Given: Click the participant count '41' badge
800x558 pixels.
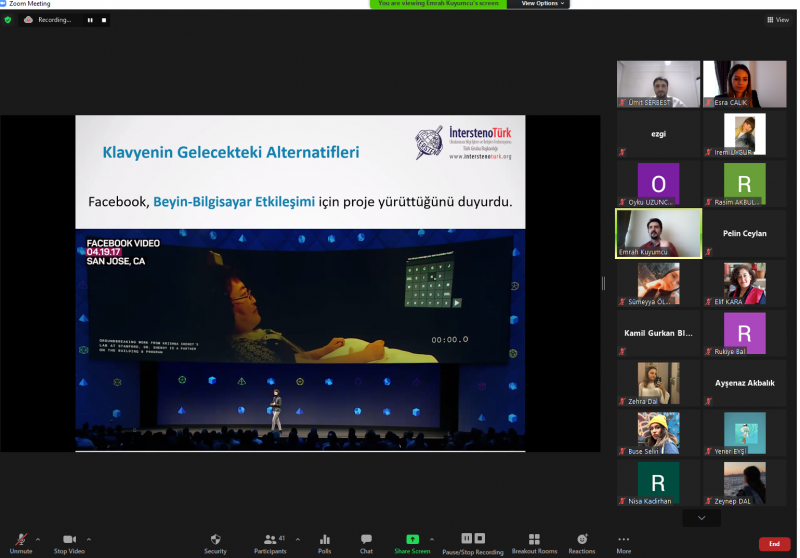Looking at the screenshot, I should 282,538.
